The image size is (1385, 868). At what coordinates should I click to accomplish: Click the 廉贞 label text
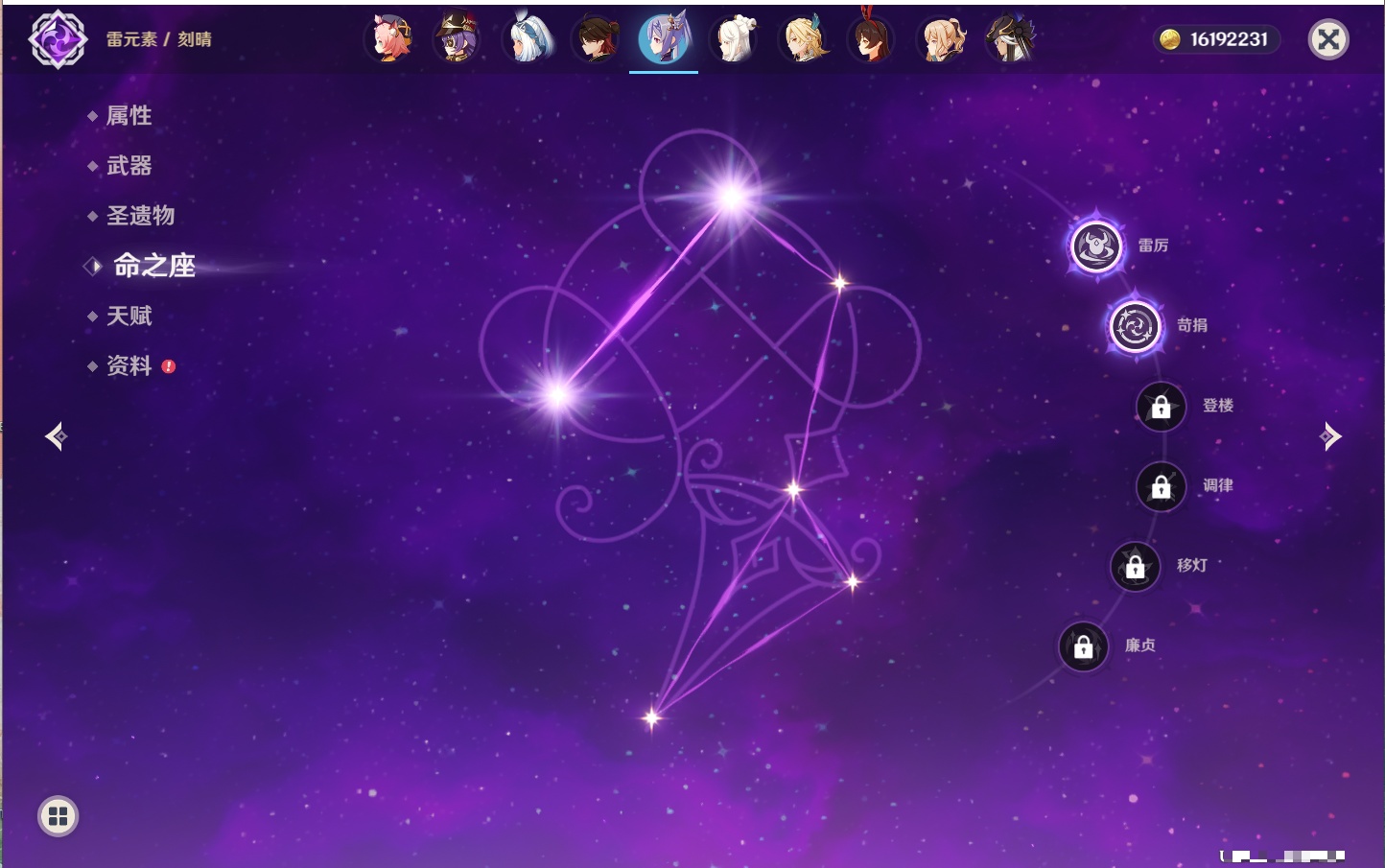[x=1140, y=645]
